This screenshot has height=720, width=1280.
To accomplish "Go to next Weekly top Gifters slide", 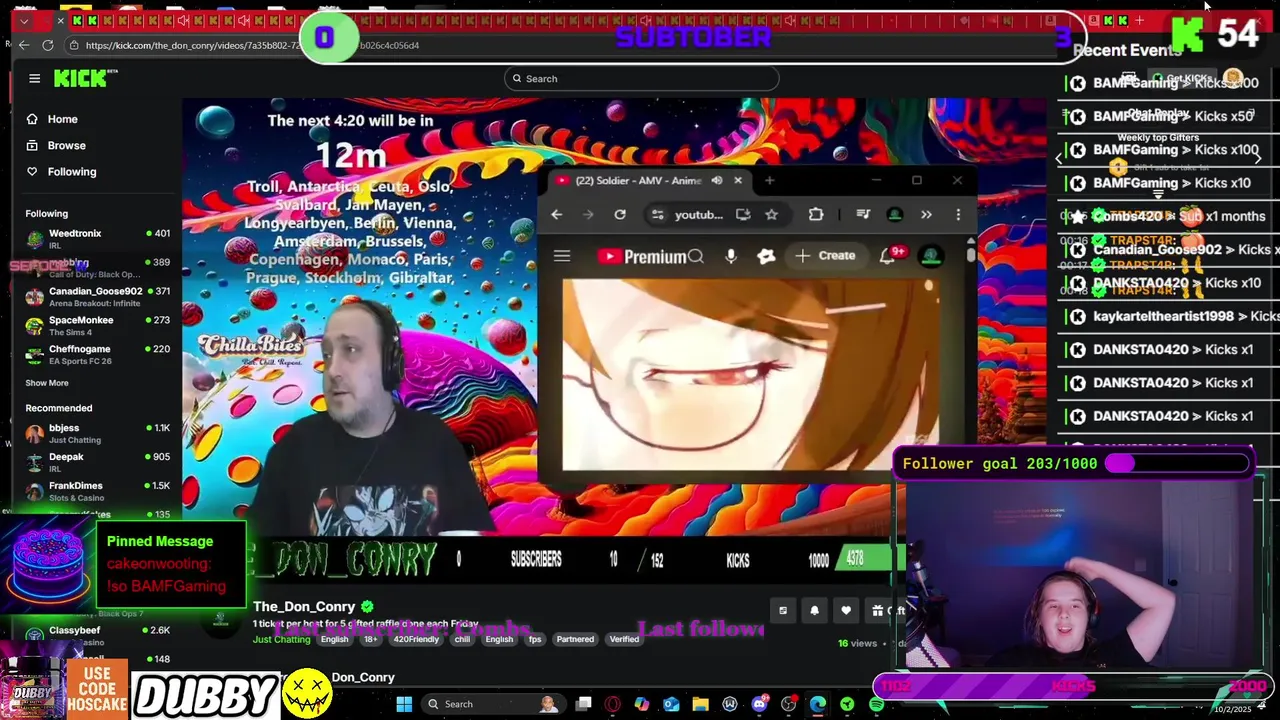I will point(1258,158).
